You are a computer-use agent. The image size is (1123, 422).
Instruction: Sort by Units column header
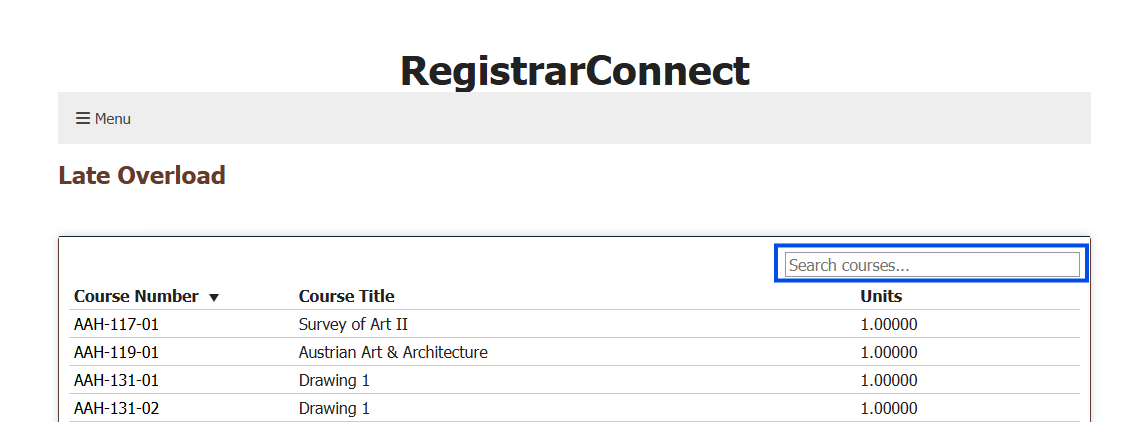(881, 296)
